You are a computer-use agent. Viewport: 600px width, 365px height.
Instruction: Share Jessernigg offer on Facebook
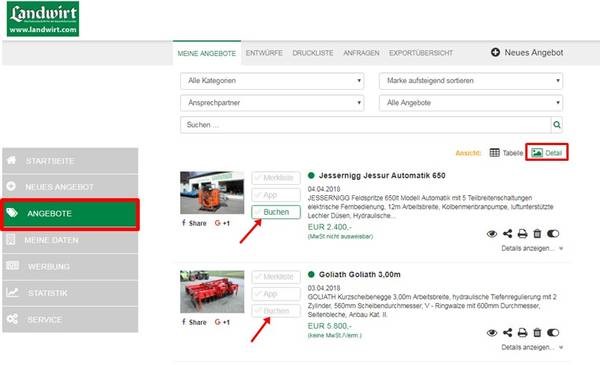(194, 223)
